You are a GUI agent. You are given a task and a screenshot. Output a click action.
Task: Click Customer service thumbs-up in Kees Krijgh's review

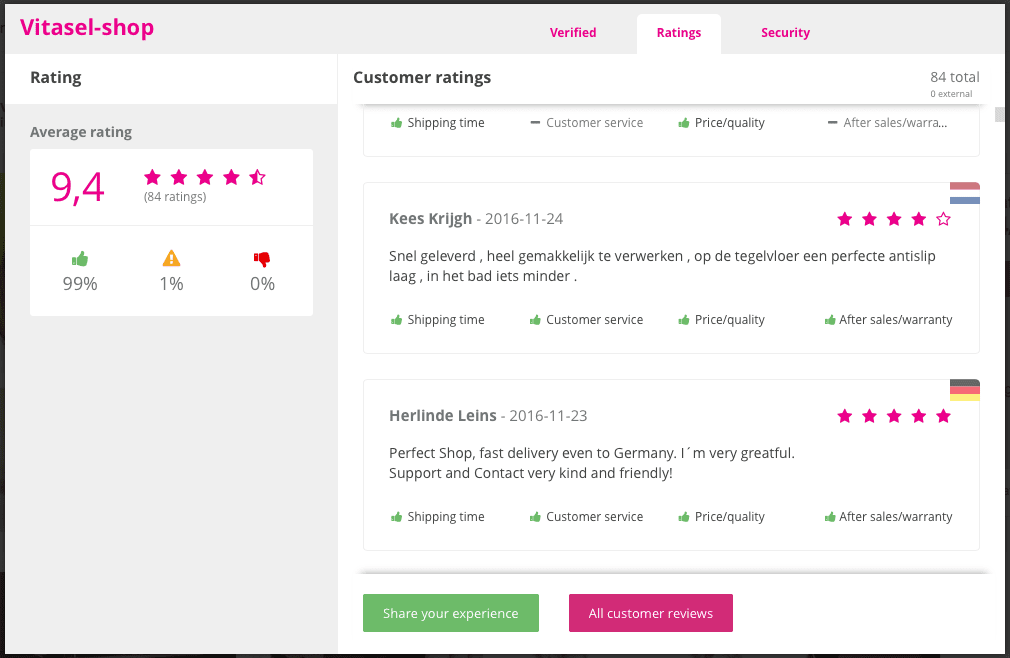pyautogui.click(x=535, y=320)
